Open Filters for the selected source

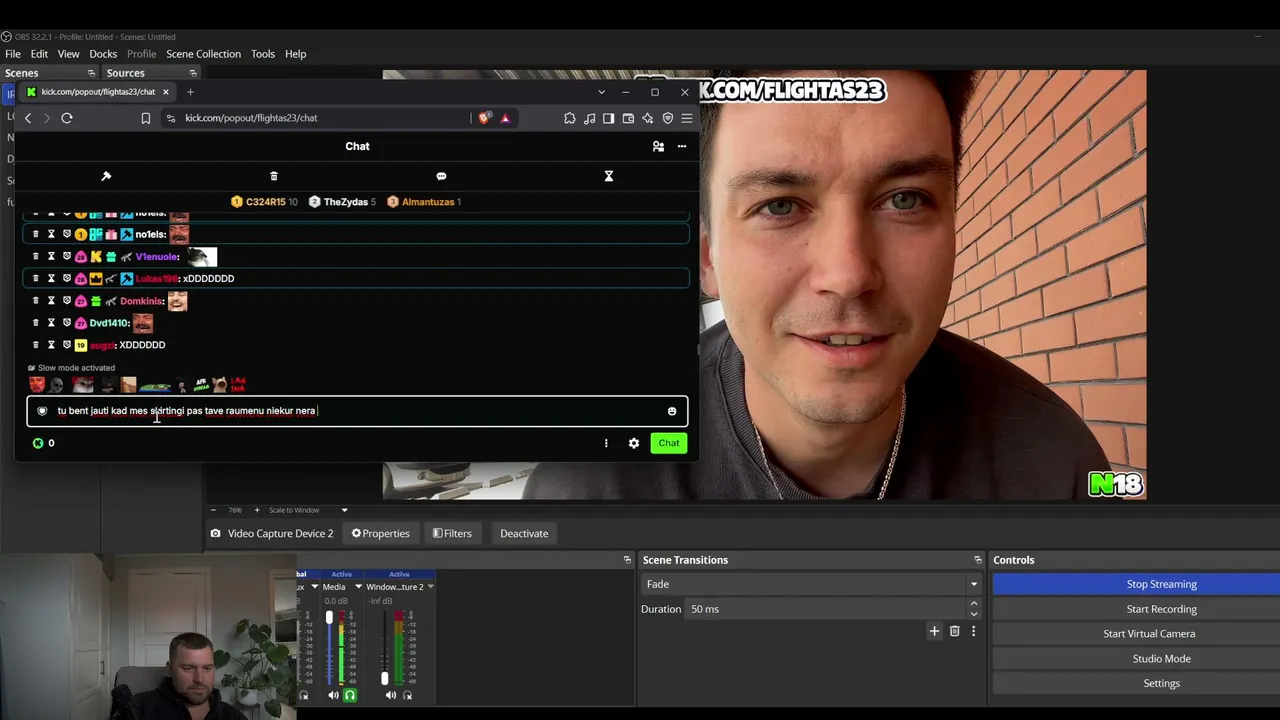click(x=452, y=533)
